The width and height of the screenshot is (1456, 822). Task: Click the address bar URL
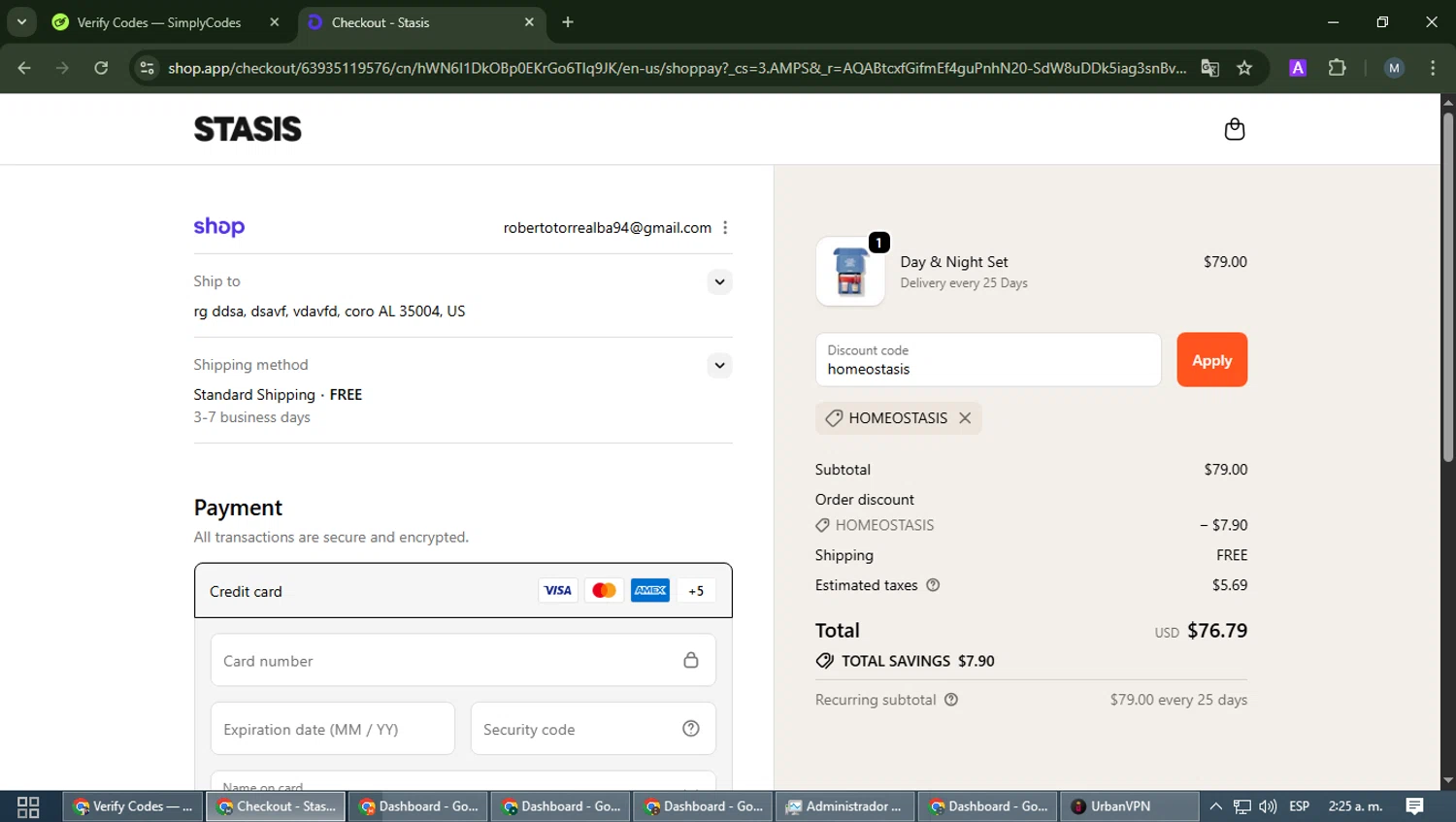pos(677,68)
